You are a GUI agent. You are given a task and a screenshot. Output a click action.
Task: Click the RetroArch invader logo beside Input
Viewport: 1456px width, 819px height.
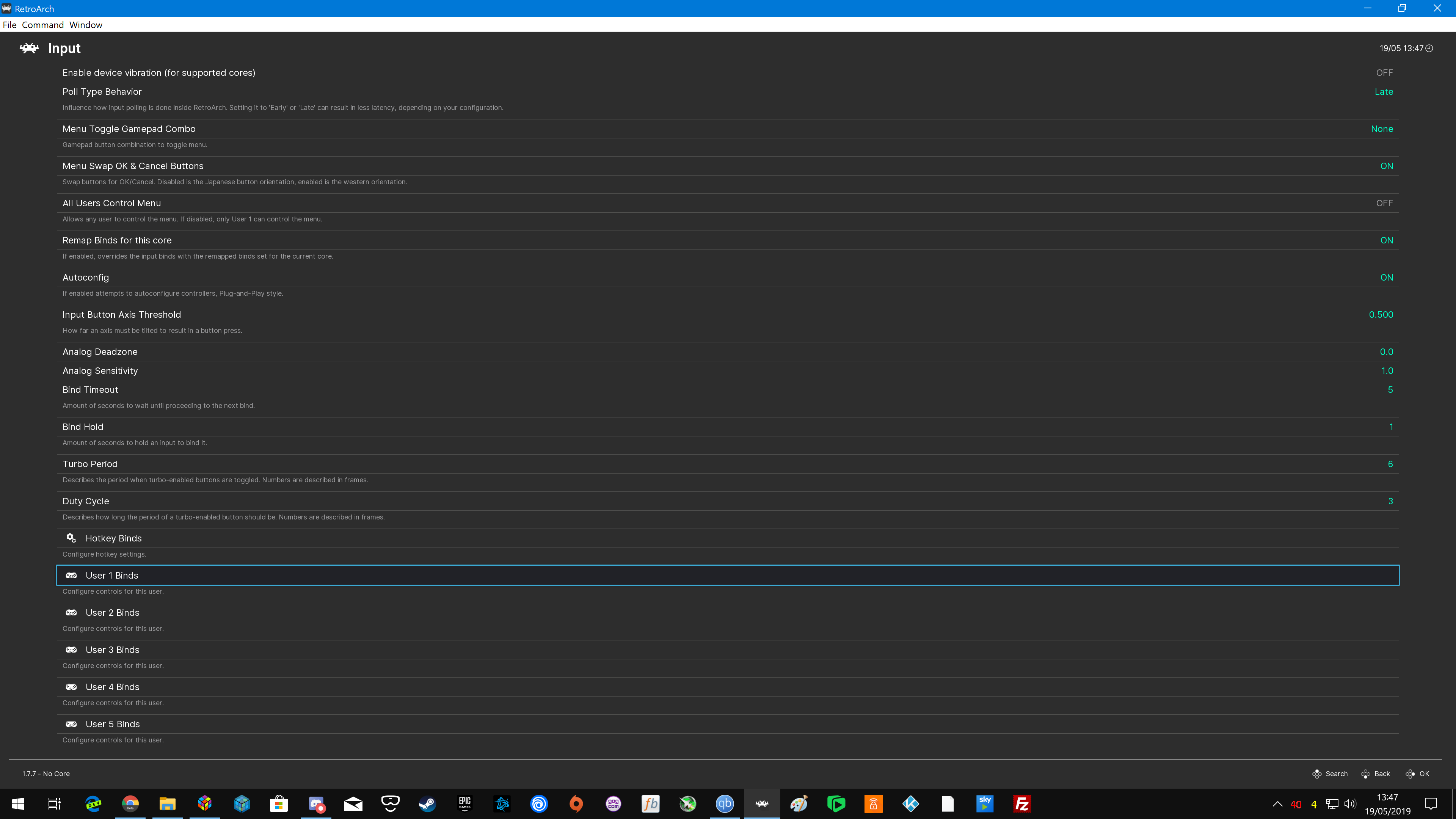click(29, 48)
